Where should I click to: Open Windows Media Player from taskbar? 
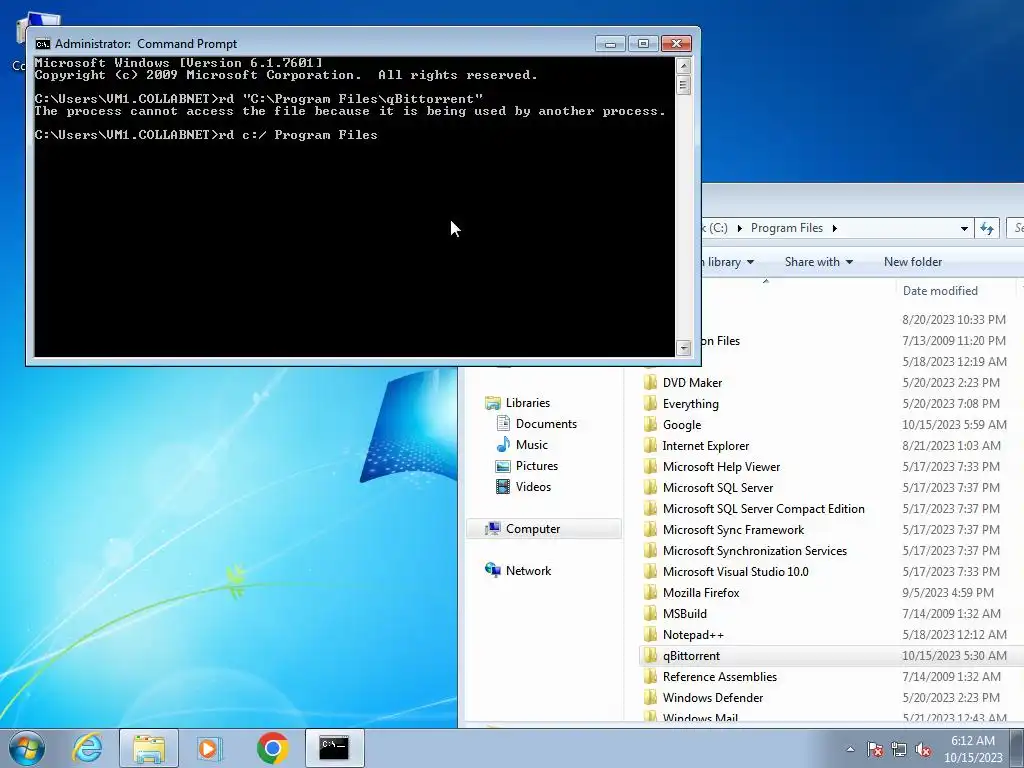coord(210,748)
